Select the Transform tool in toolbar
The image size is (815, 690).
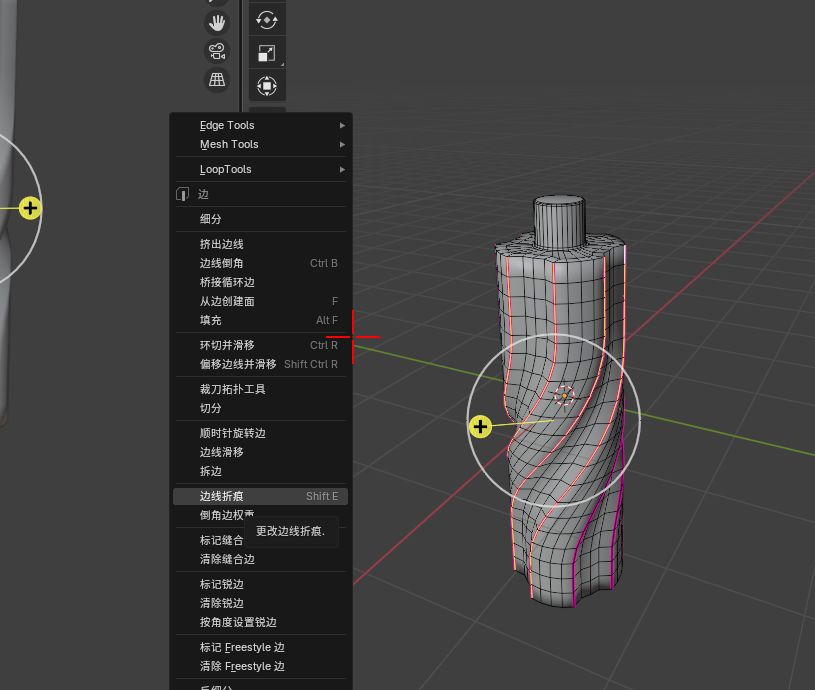coord(267,86)
